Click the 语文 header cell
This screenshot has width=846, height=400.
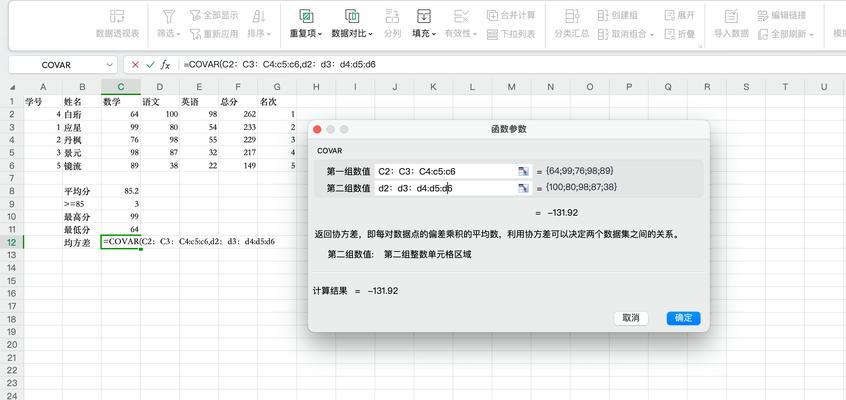point(160,101)
